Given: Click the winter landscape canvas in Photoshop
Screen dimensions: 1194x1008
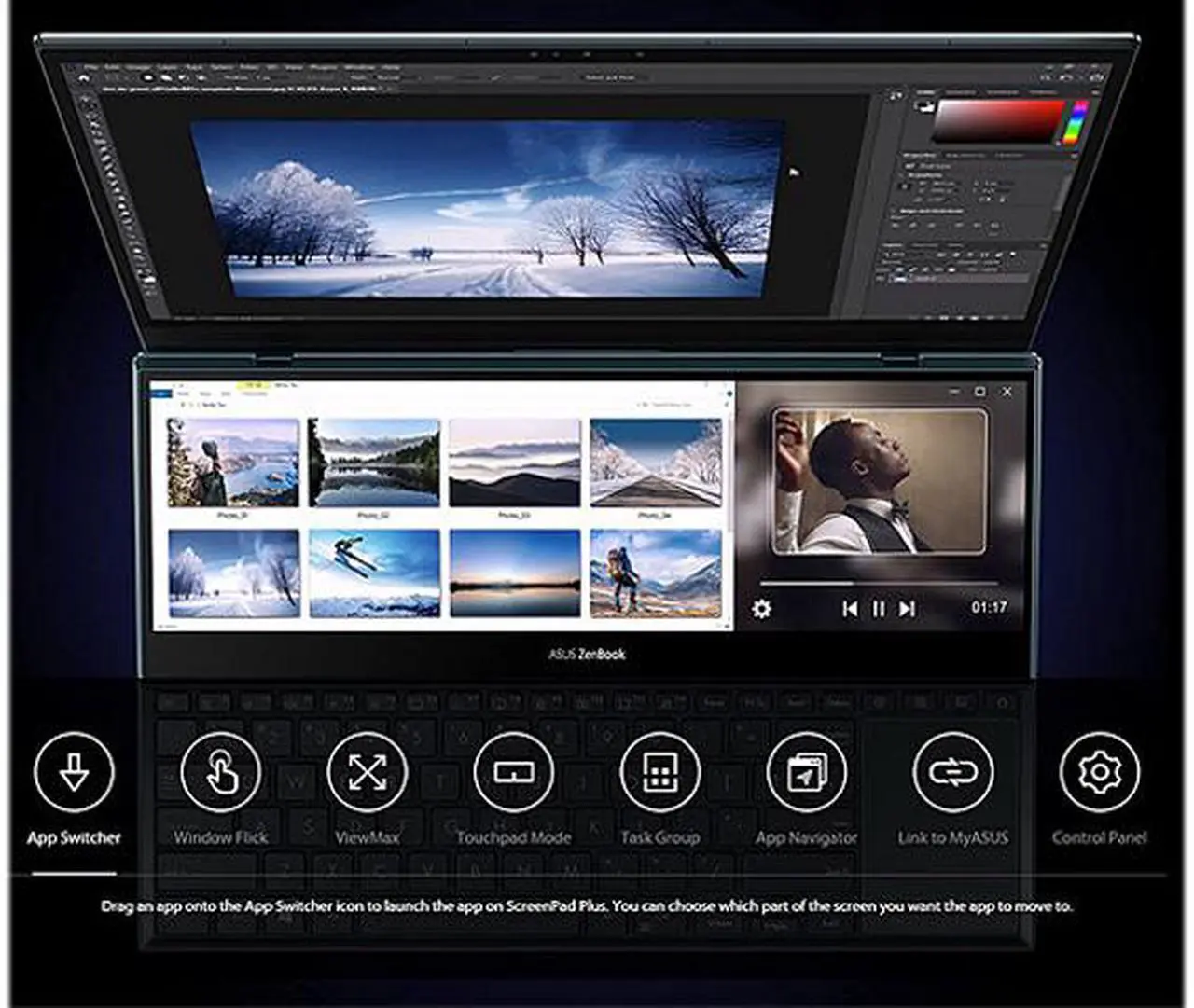Looking at the screenshot, I should [487, 207].
